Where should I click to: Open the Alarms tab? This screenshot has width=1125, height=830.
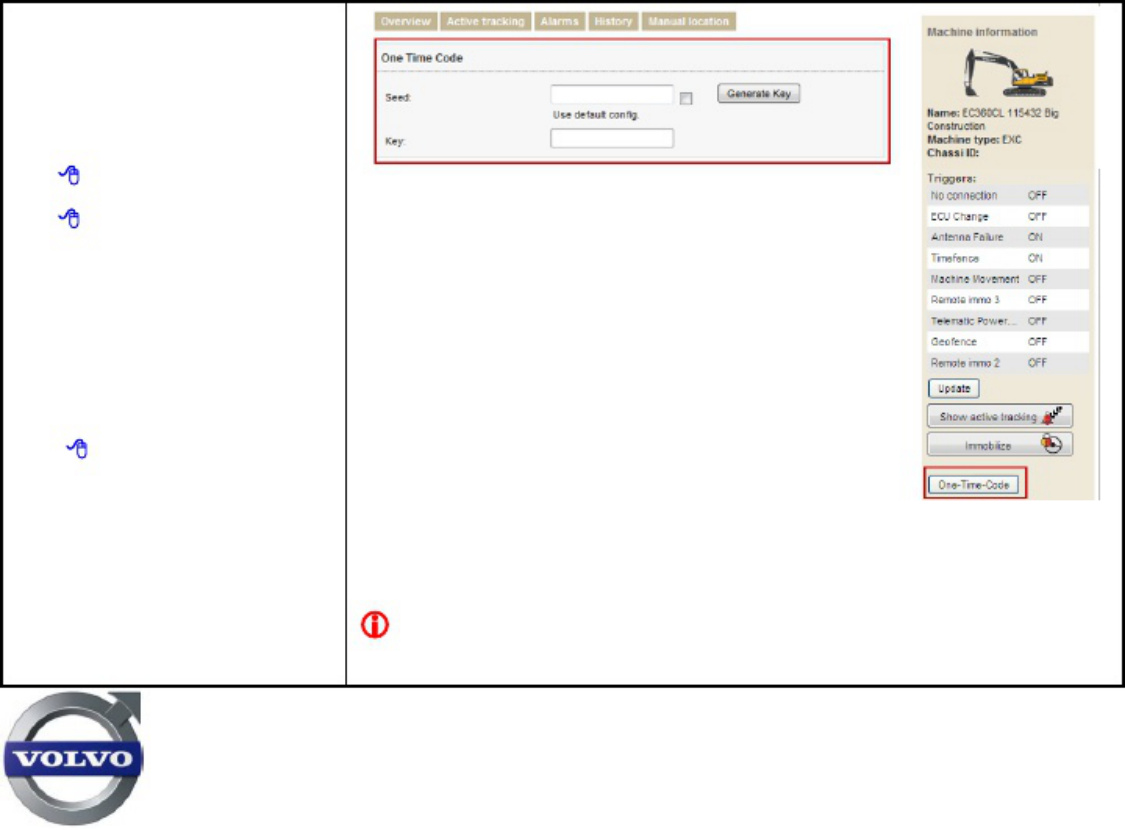(560, 22)
